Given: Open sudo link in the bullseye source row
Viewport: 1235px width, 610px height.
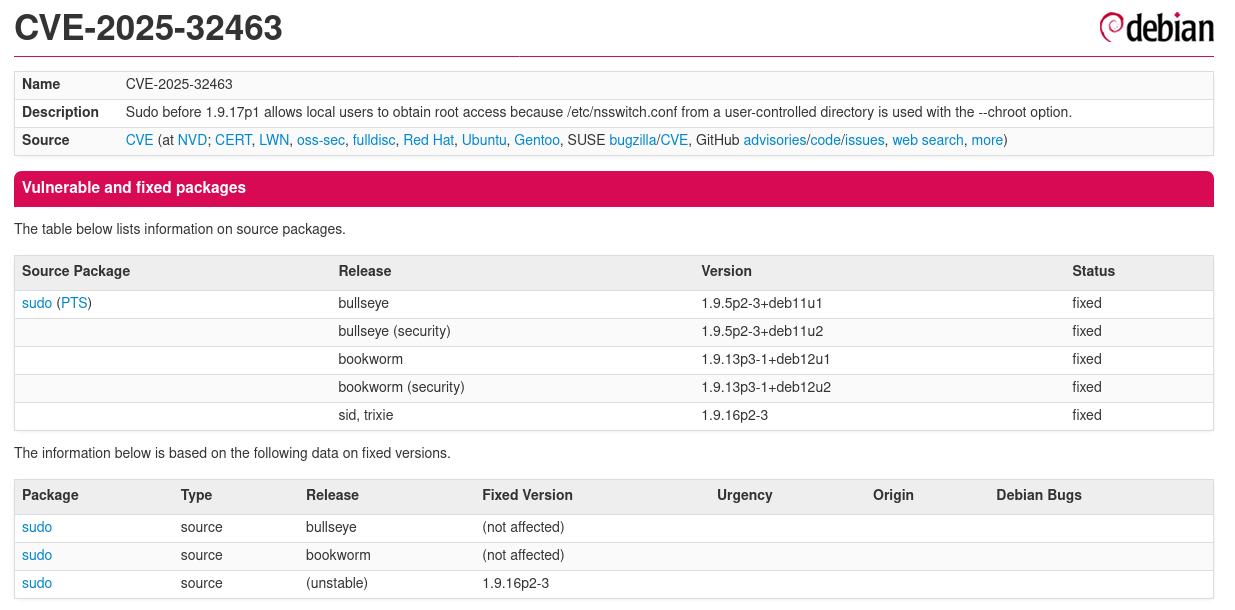Looking at the screenshot, I should (37, 527).
